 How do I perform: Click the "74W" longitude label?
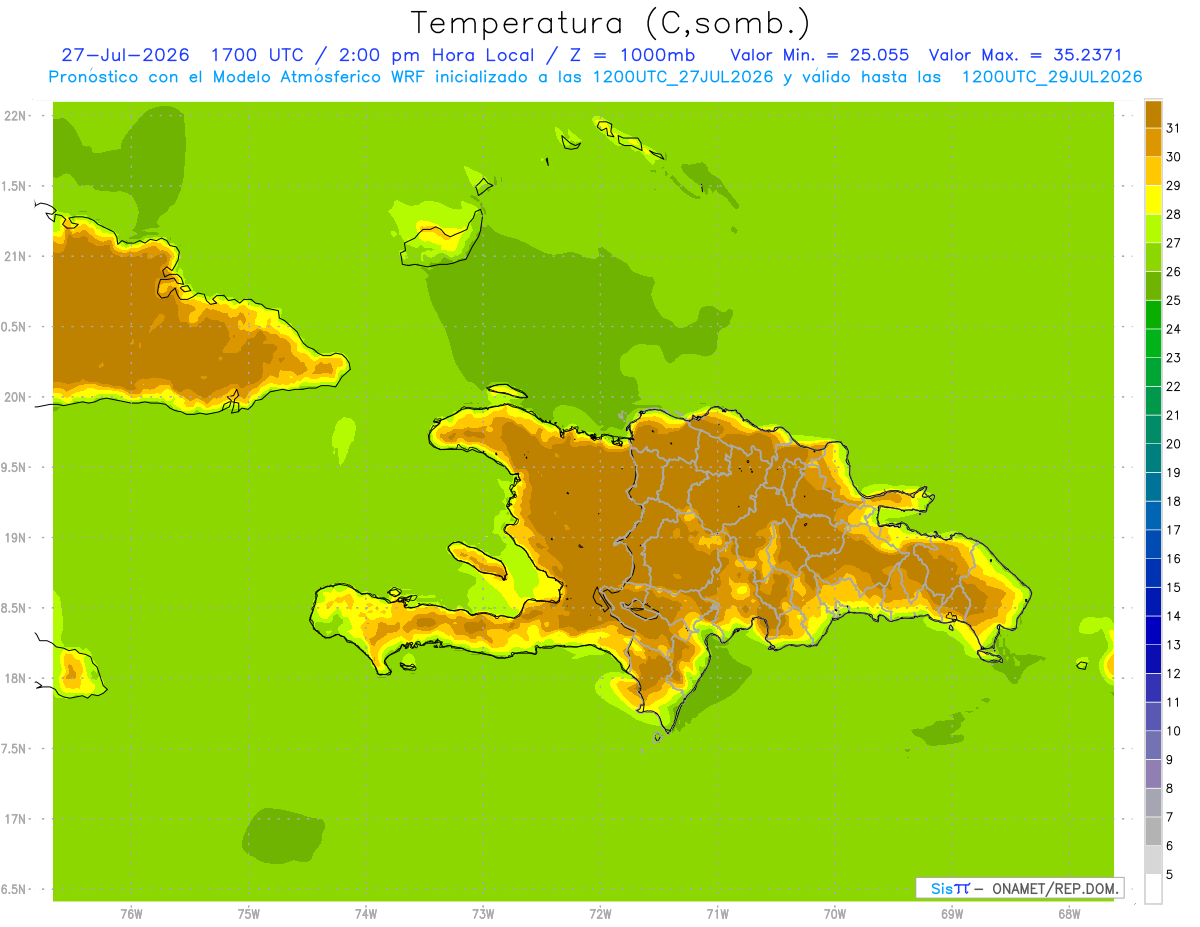pyautogui.click(x=365, y=914)
